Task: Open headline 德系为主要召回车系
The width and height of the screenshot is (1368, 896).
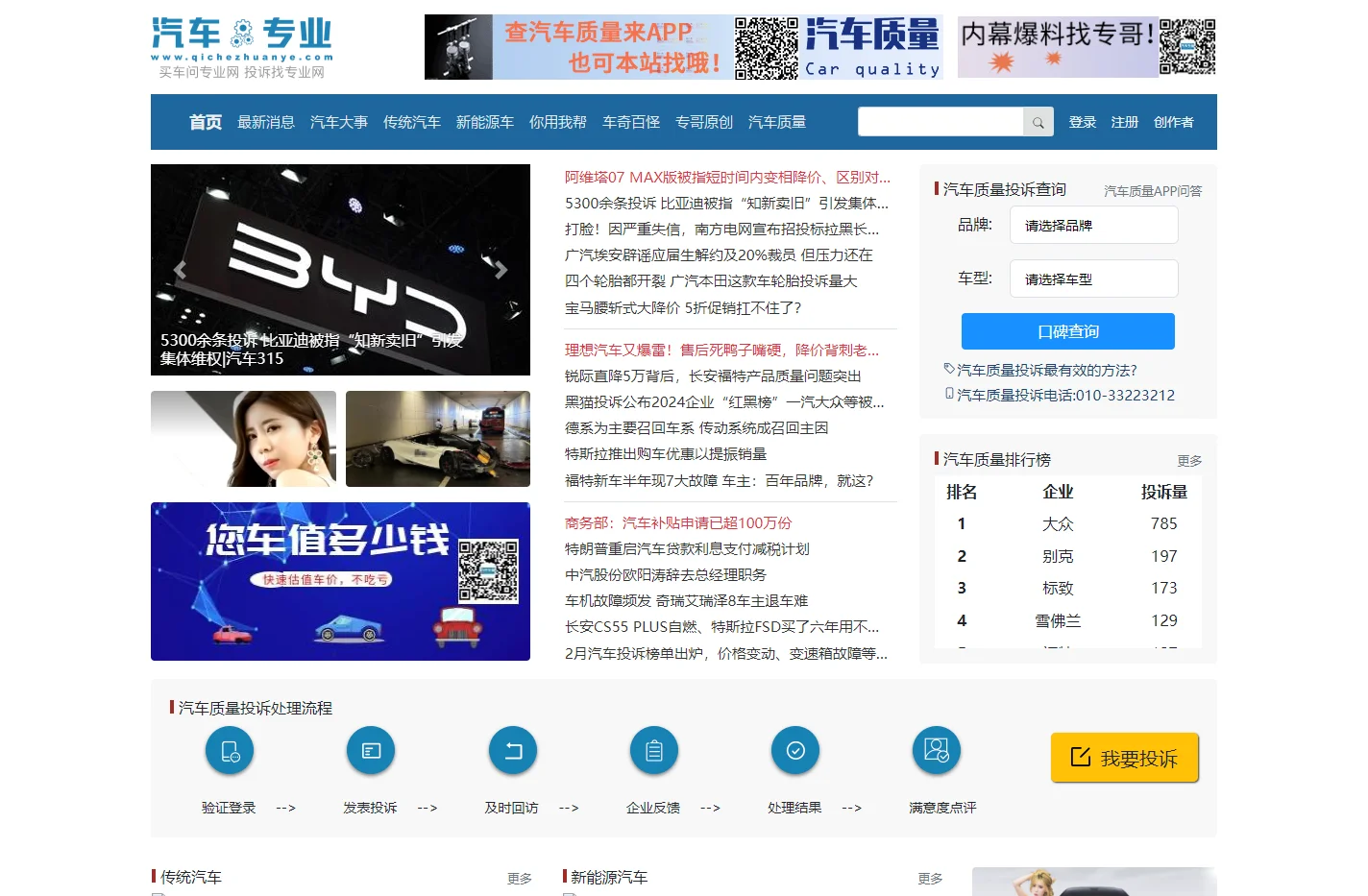Action: [x=696, y=427]
